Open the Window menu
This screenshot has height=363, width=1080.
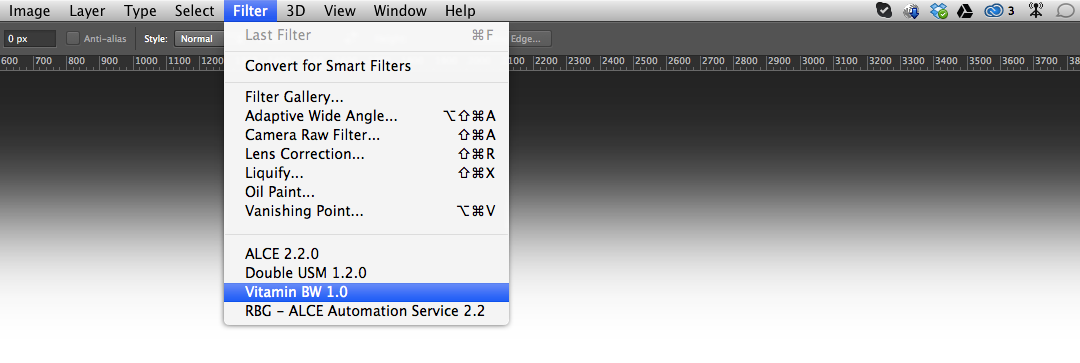point(400,11)
